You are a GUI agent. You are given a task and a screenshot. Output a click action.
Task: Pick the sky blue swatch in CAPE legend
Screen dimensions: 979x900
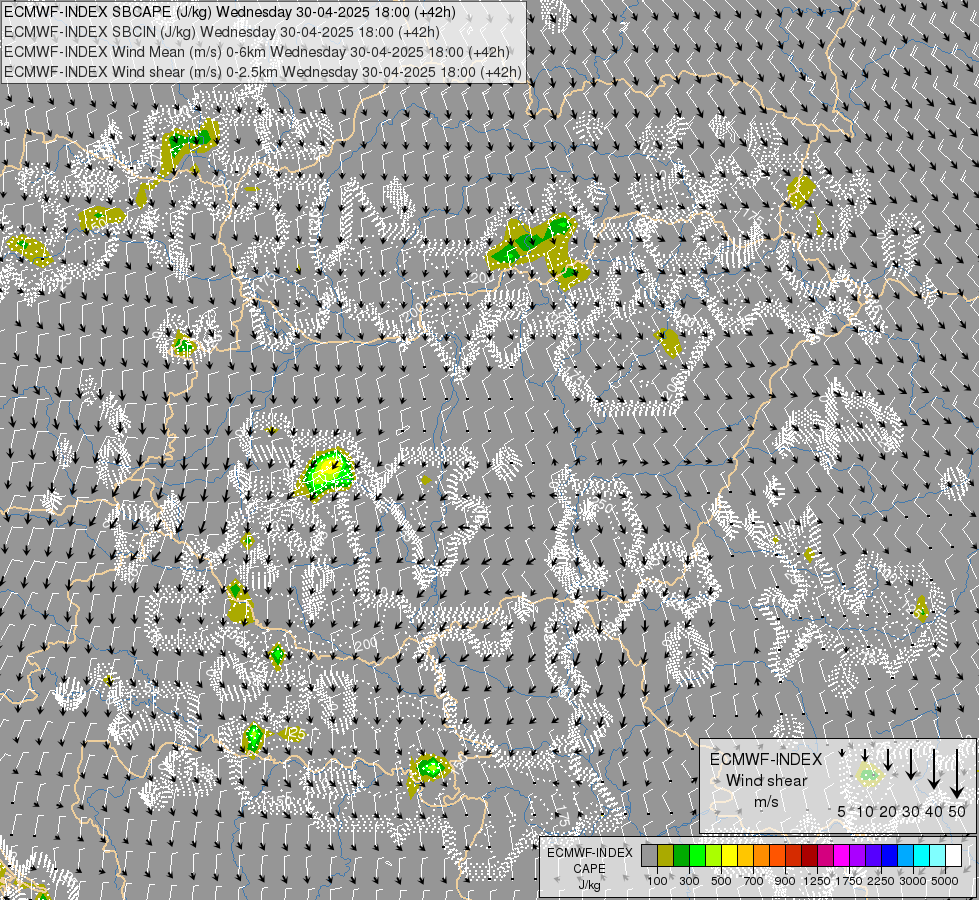(906, 855)
